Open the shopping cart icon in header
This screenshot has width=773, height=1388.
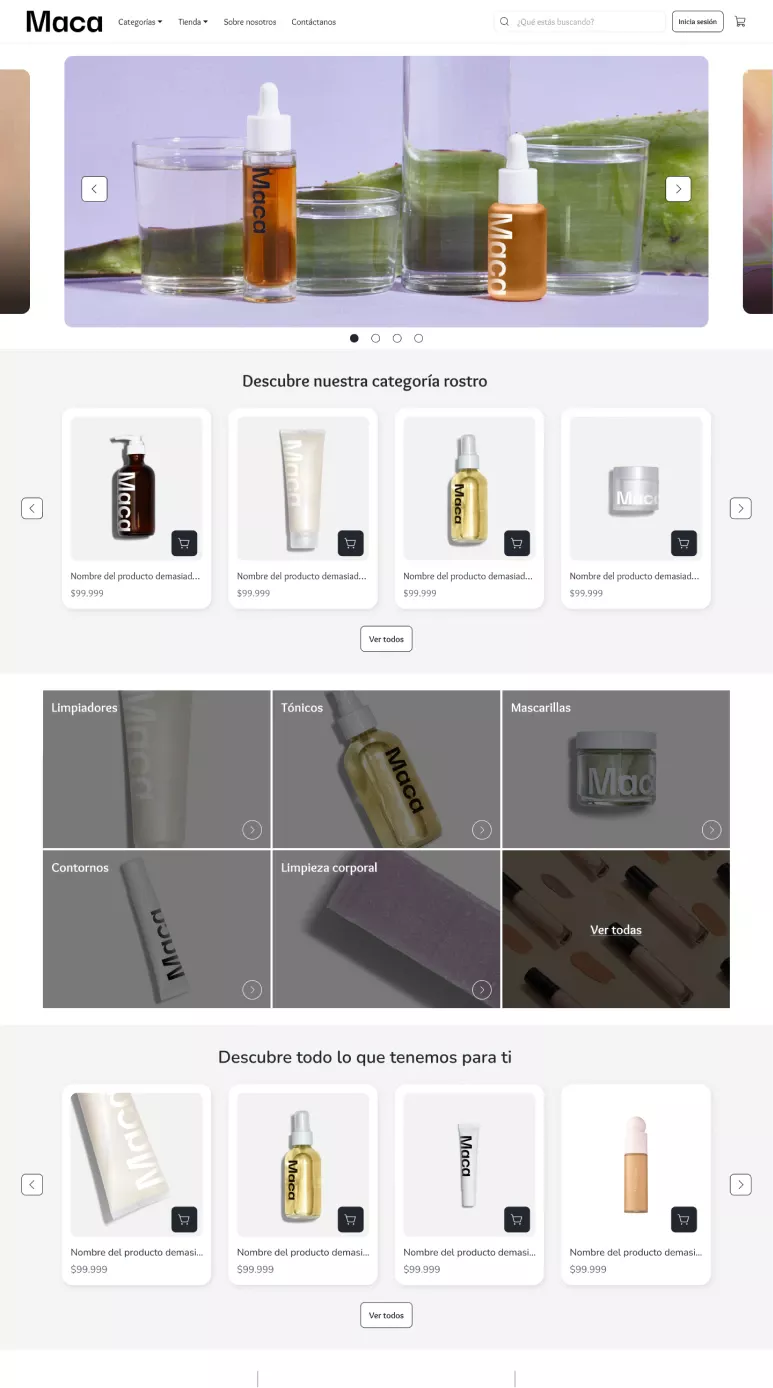click(740, 21)
